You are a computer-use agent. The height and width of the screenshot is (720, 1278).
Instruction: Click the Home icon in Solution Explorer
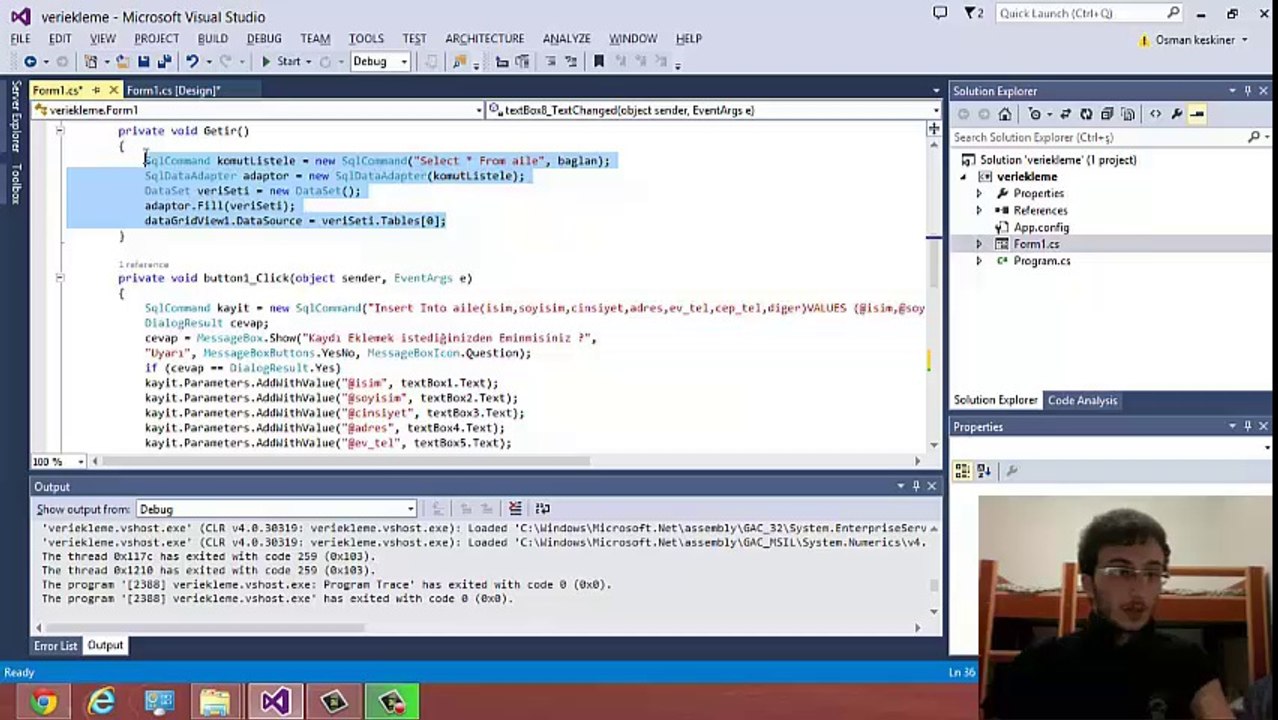(x=1005, y=114)
